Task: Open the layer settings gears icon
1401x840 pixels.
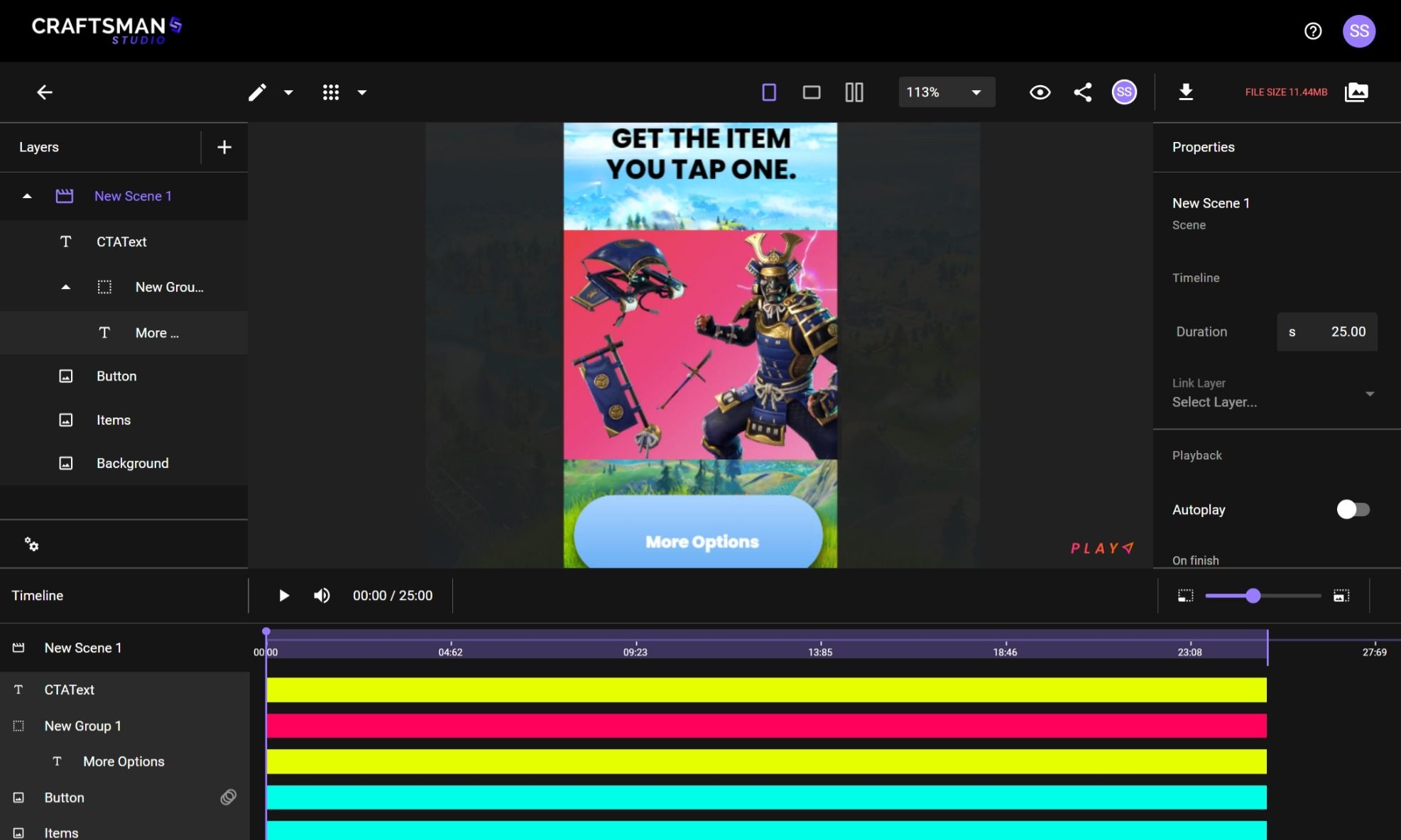Action: coord(31,545)
